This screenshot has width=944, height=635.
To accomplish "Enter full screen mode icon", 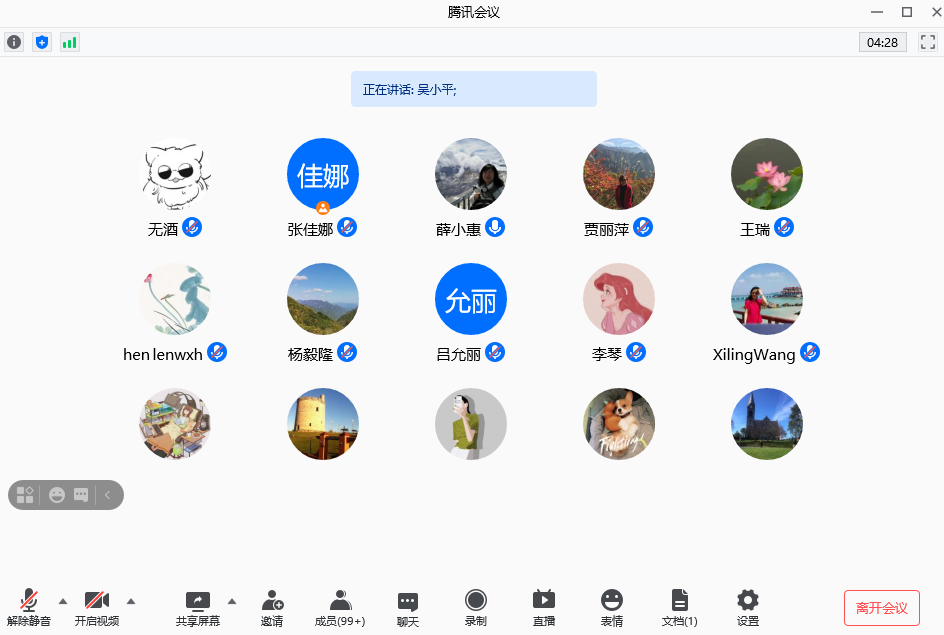I will (927, 42).
